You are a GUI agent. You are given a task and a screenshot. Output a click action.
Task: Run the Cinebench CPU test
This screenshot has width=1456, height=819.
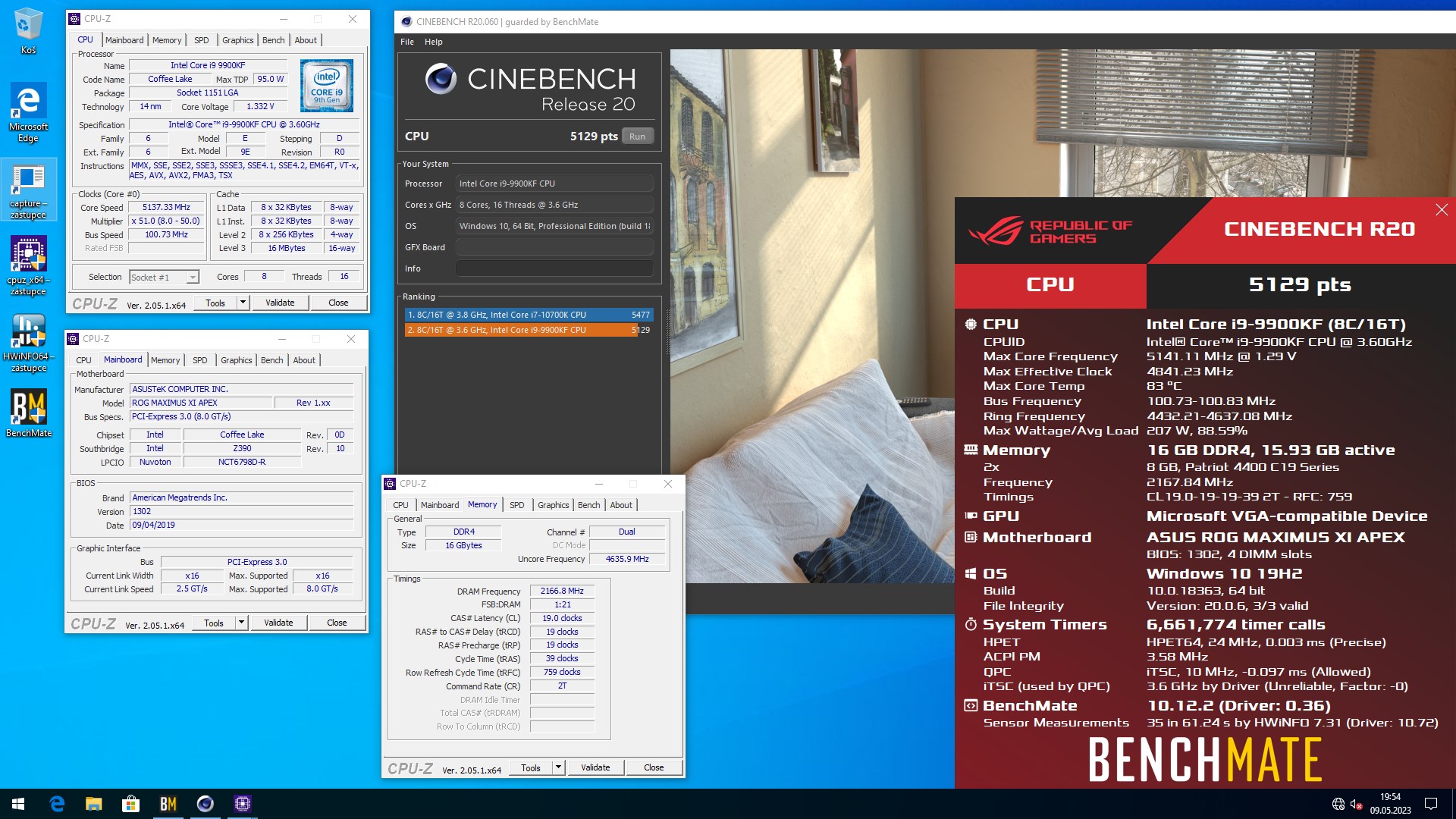pos(637,136)
